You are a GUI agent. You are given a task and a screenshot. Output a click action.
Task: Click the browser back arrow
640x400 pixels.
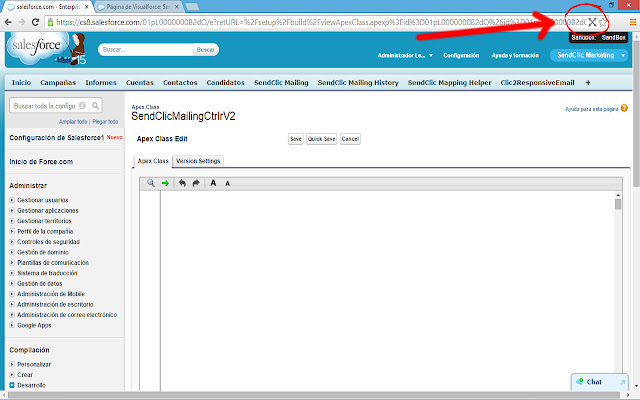(8, 22)
